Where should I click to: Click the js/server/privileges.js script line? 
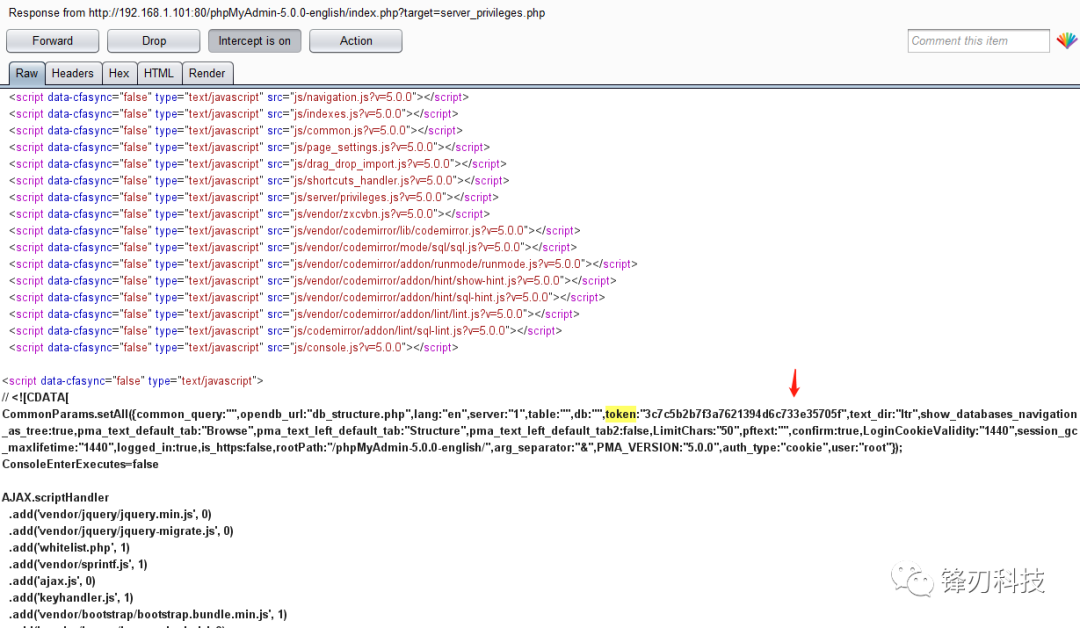pos(253,197)
